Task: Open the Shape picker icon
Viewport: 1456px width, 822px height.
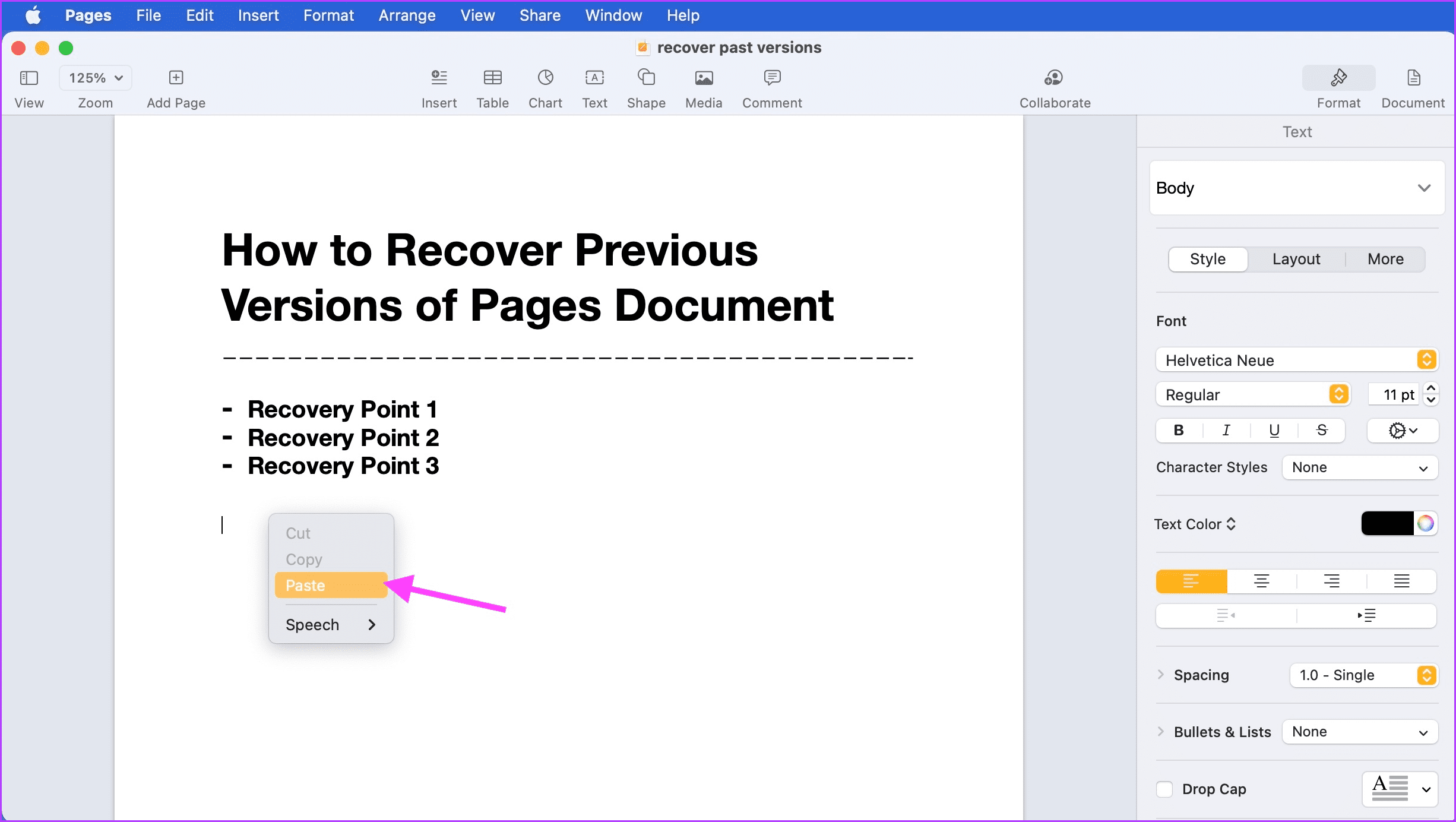Action: click(646, 78)
